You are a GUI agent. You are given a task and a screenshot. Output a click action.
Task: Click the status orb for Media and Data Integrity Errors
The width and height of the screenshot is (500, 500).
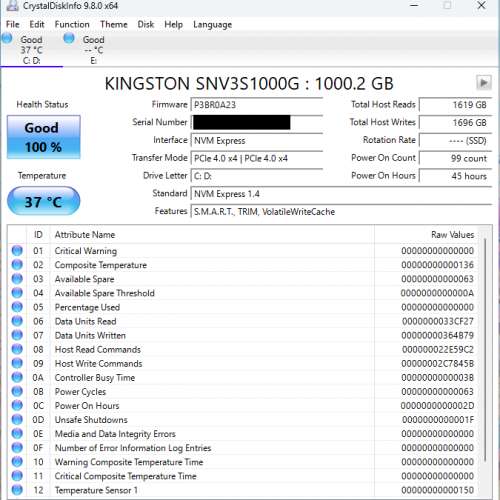tap(17, 433)
